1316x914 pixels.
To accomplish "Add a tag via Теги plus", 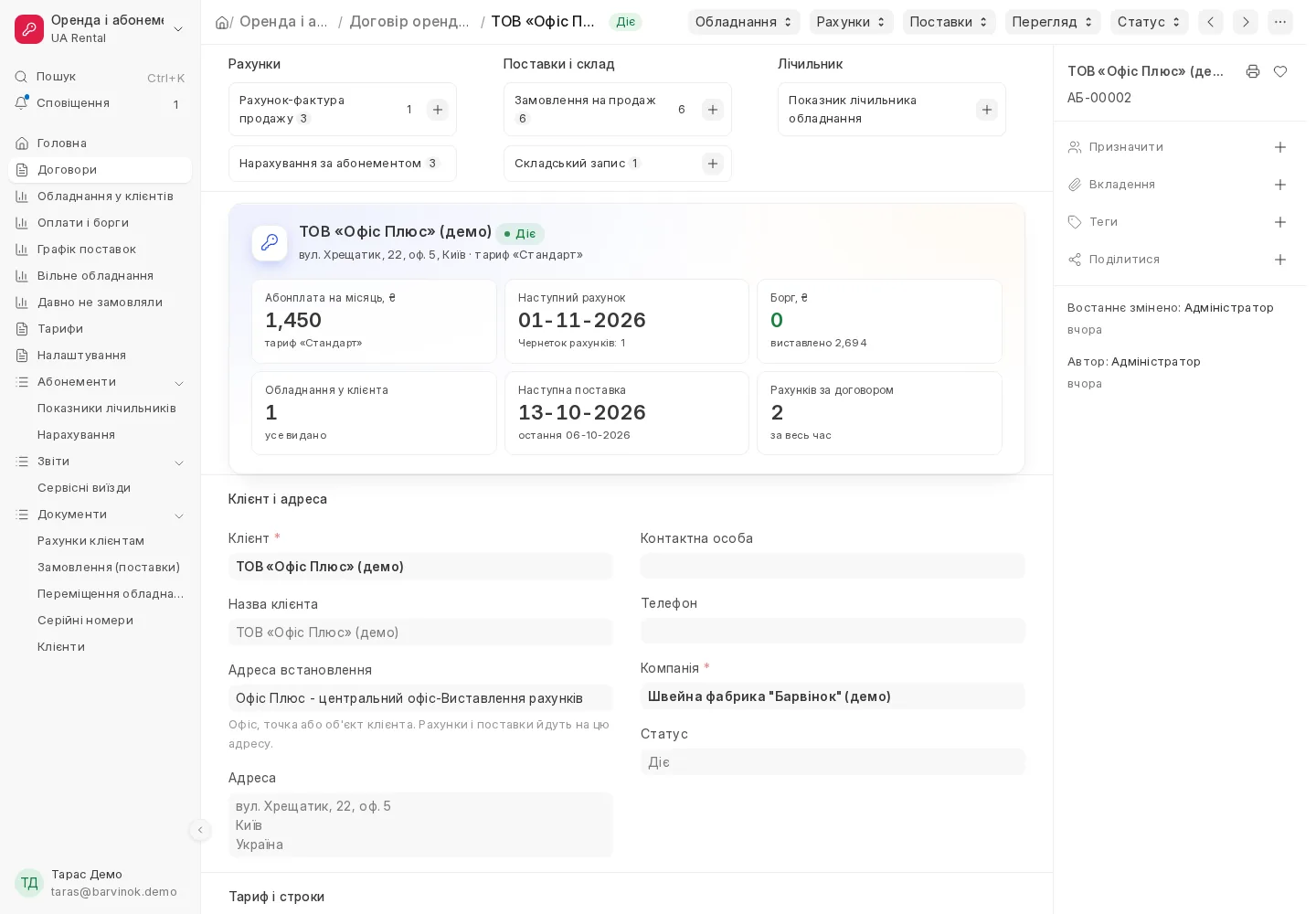I will (1280, 222).
